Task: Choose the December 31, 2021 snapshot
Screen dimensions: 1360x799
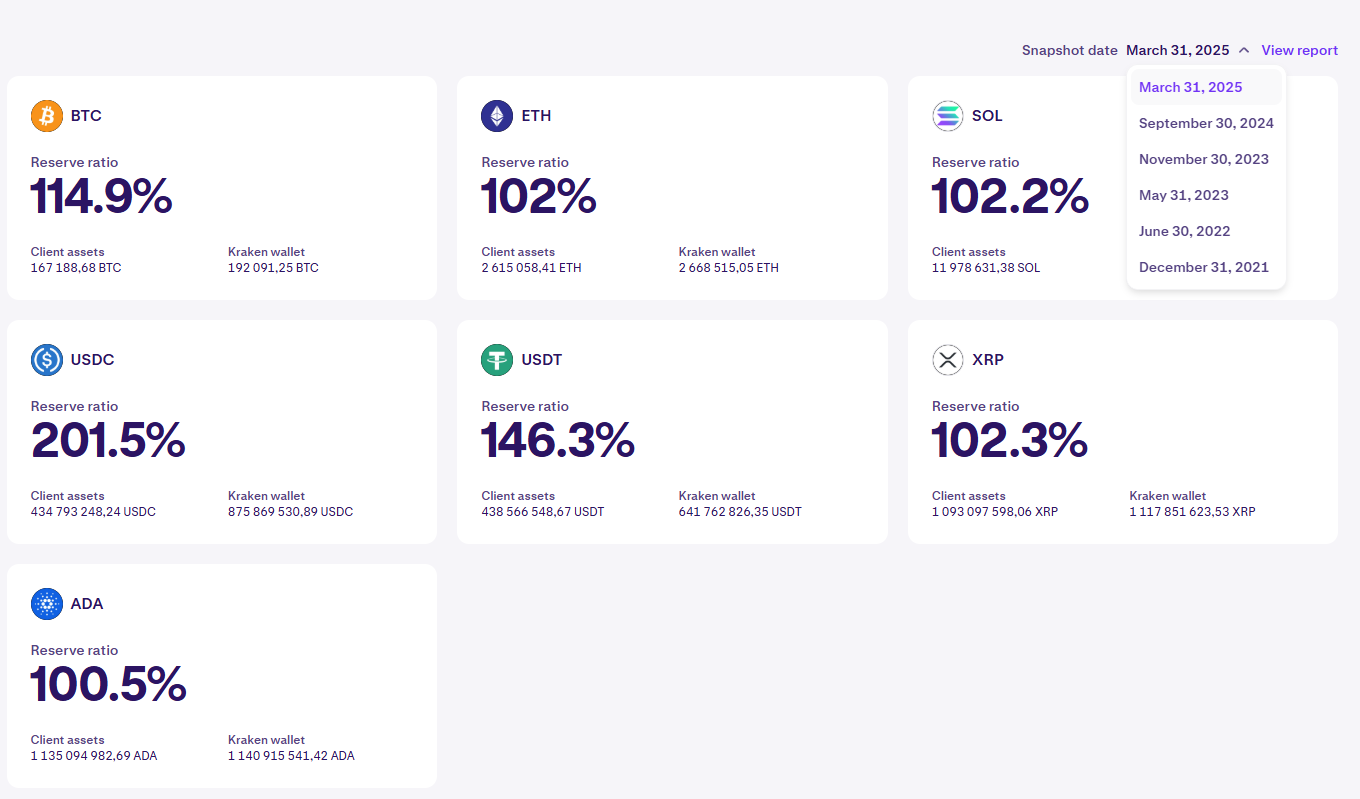Action: [x=1206, y=267]
